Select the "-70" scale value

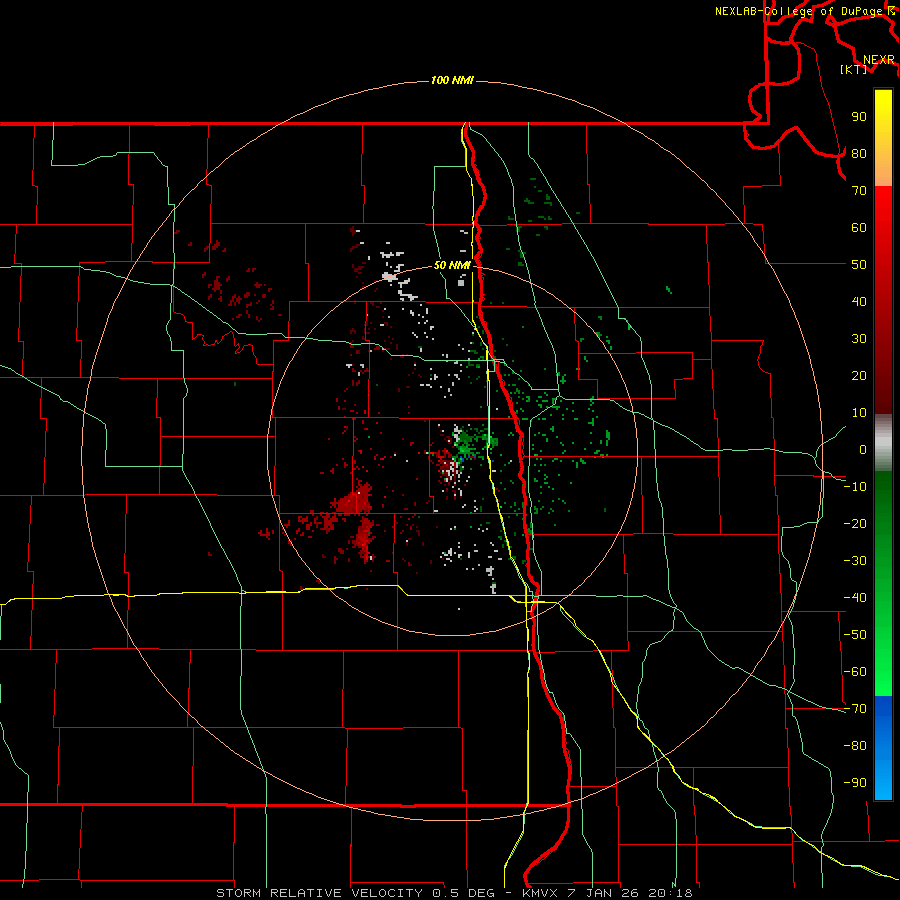tap(855, 709)
